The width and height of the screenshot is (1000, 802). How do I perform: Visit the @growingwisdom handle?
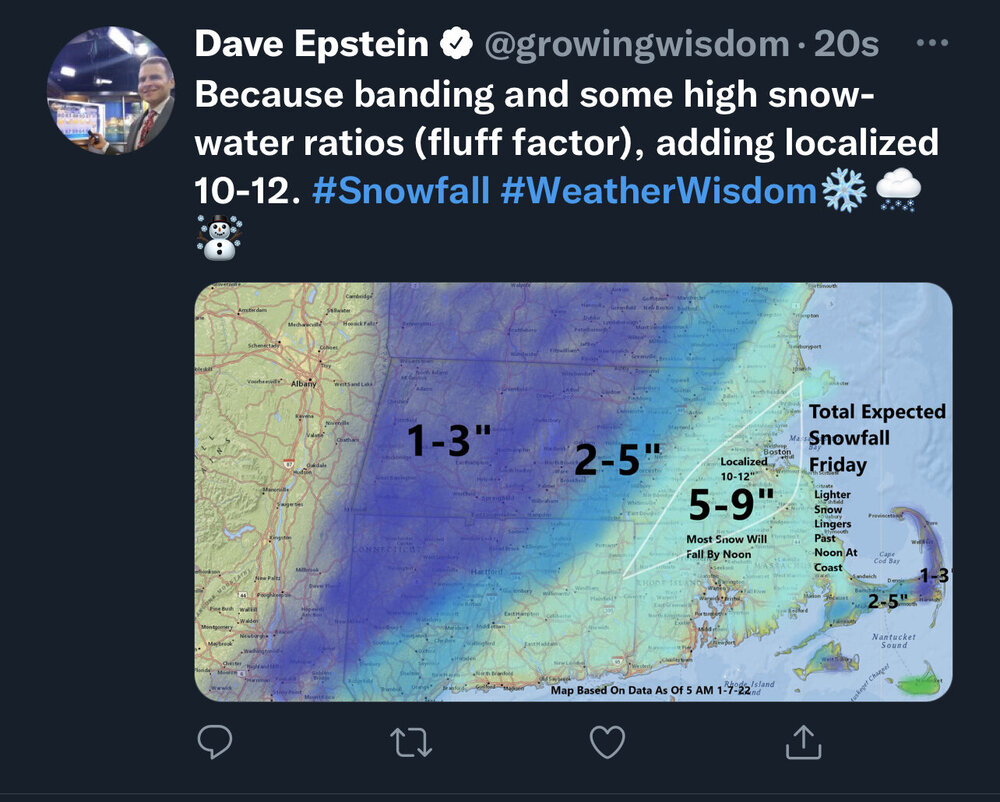[636, 45]
